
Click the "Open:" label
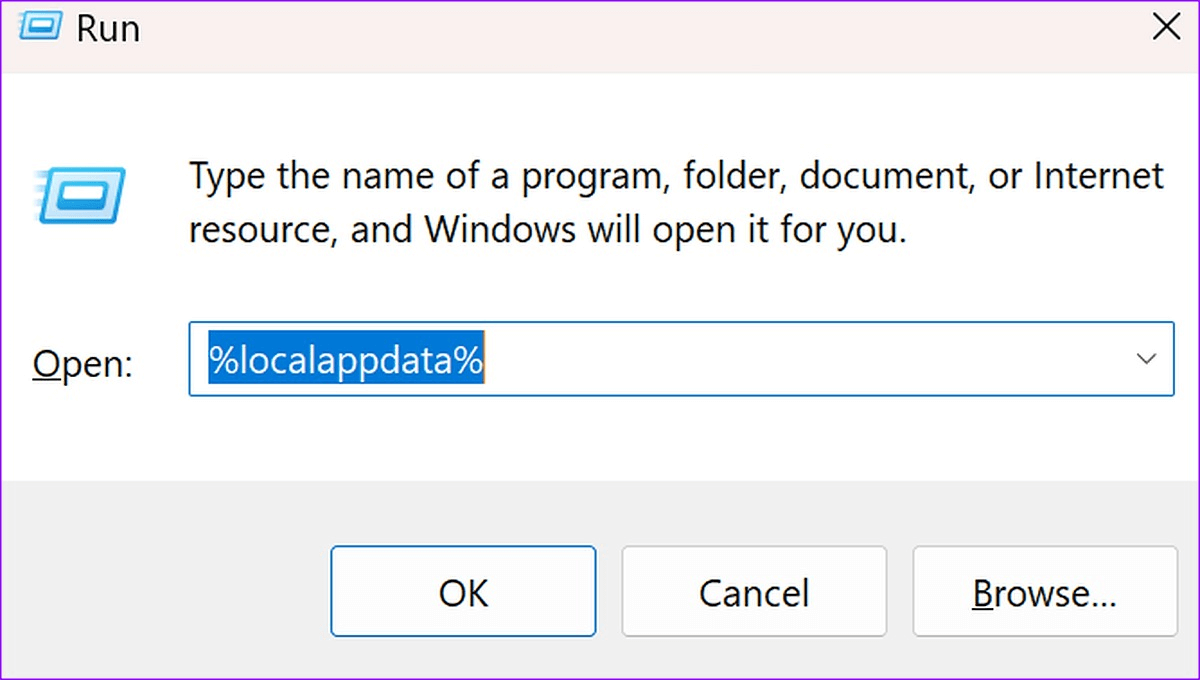tap(82, 363)
